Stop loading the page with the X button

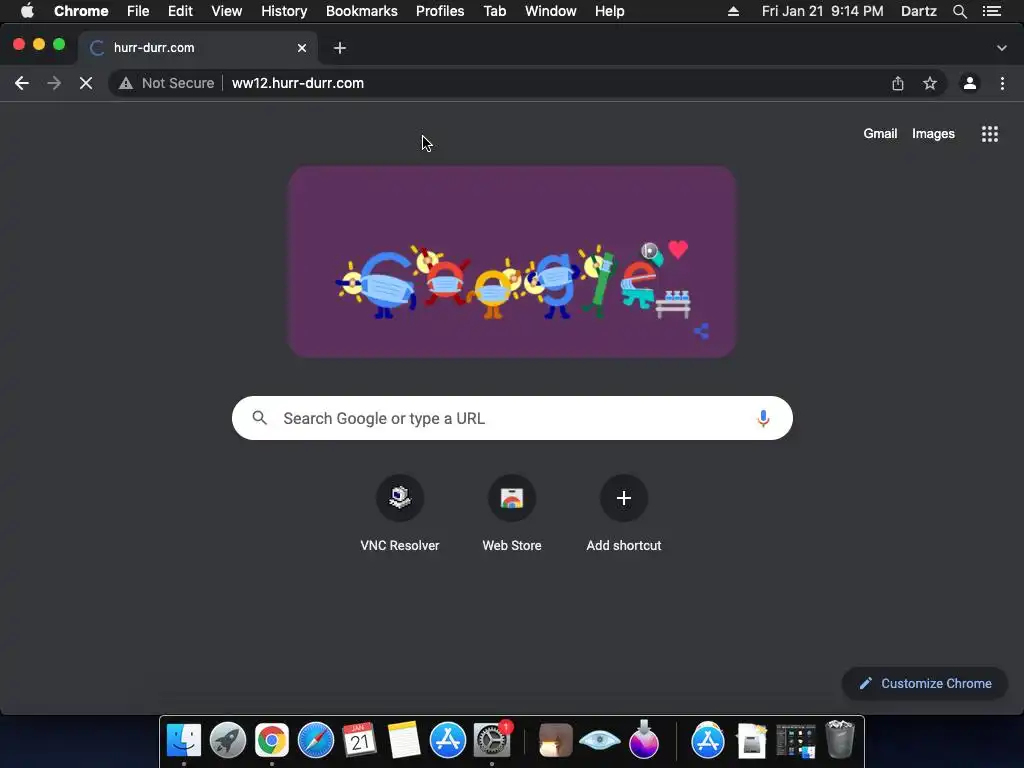point(86,83)
